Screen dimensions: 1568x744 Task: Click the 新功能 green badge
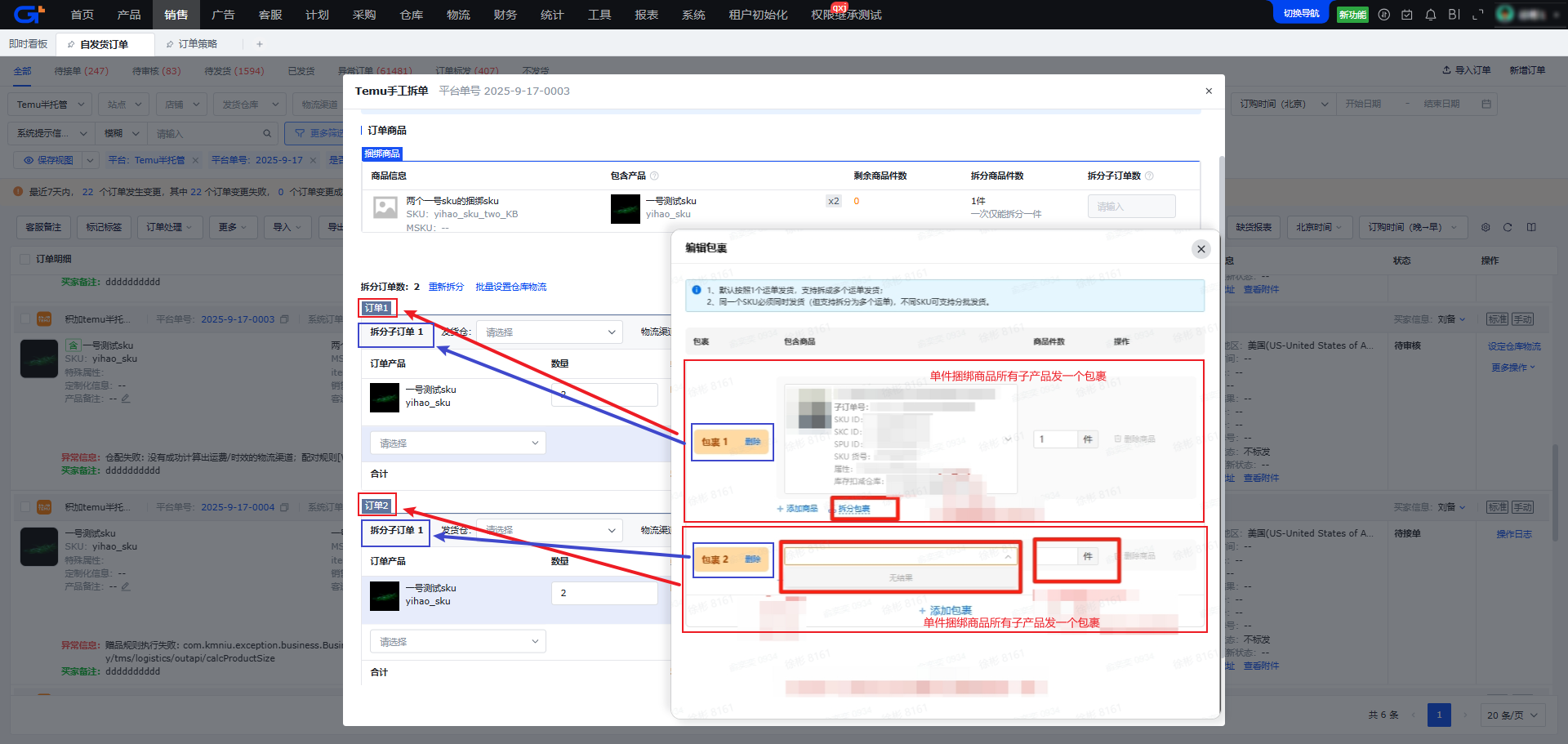(1352, 15)
